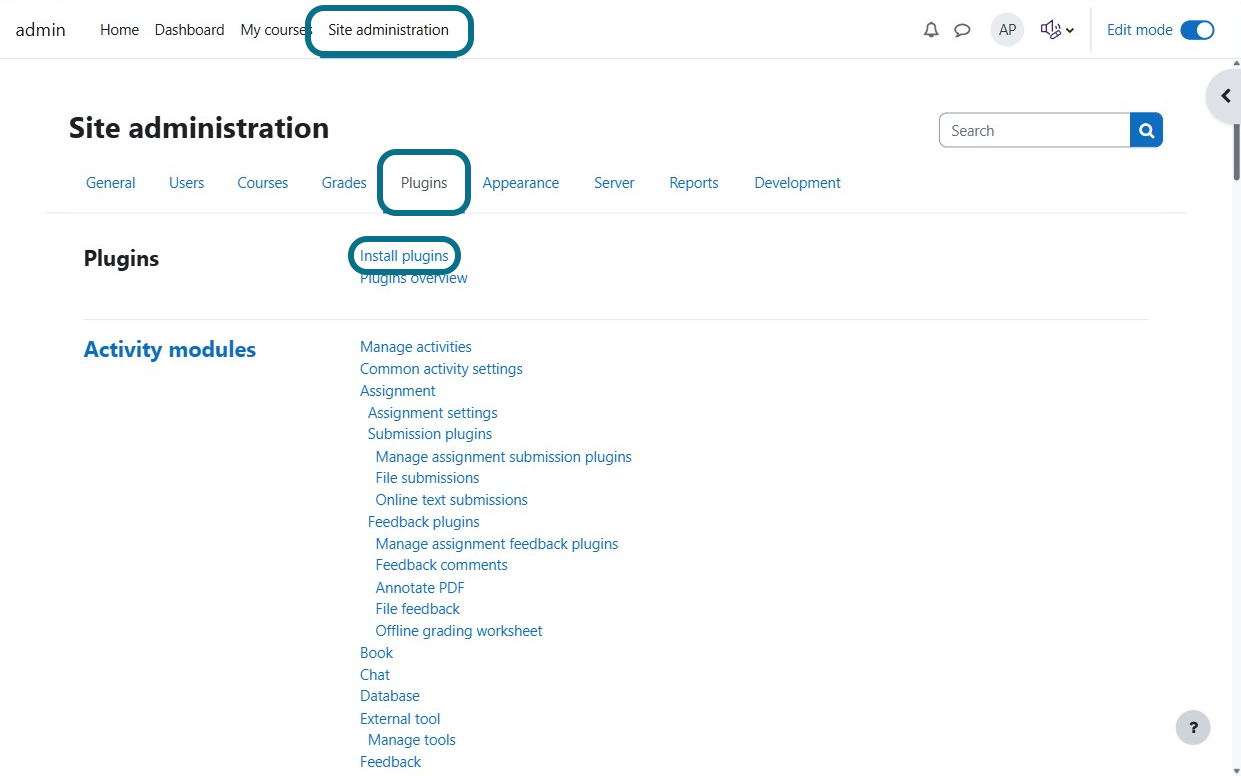This screenshot has height=776, width=1241.
Task: Click into the Search field
Action: click(x=1035, y=130)
